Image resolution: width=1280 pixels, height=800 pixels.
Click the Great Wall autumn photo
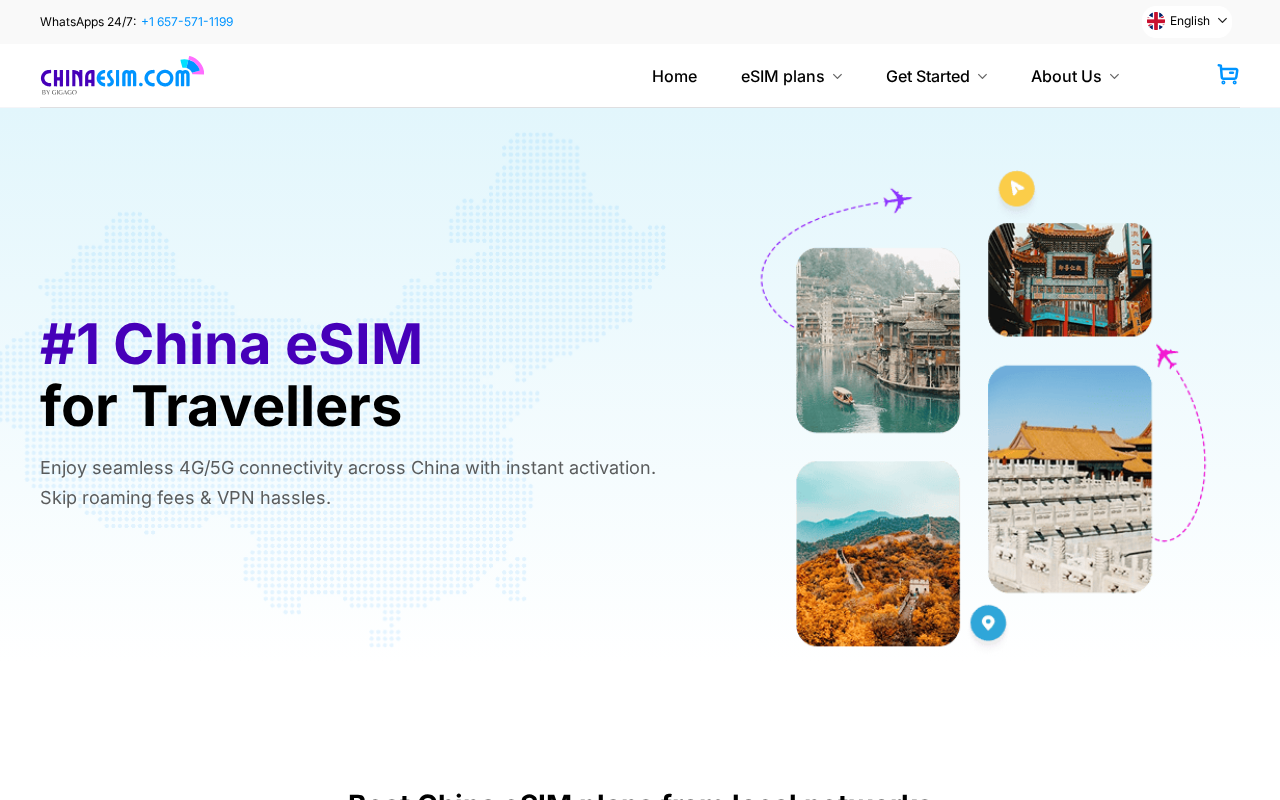tap(878, 554)
